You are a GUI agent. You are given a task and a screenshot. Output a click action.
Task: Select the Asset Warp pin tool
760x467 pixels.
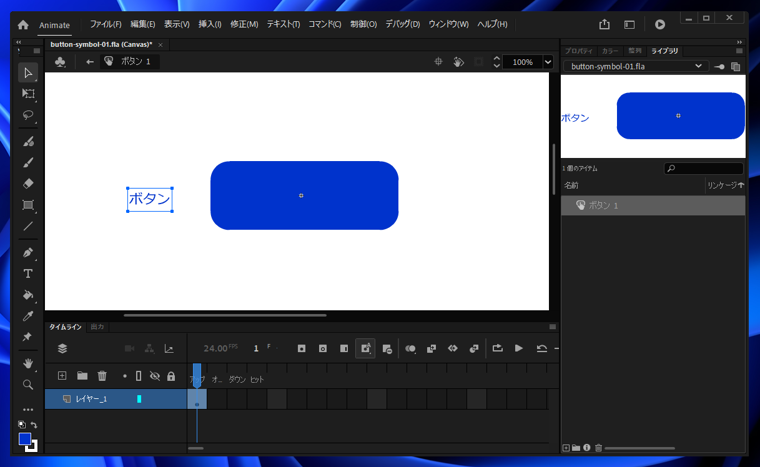pyautogui.click(x=28, y=337)
